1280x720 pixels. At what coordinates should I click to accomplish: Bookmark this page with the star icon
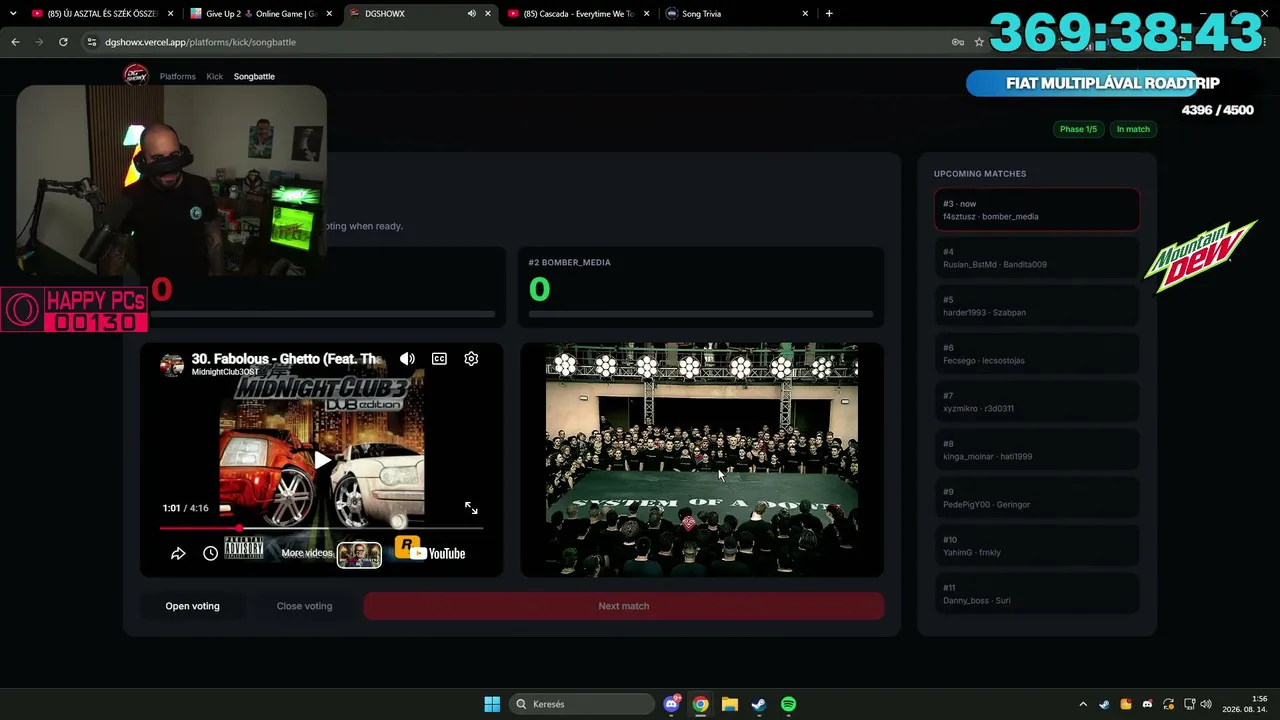coord(979,42)
